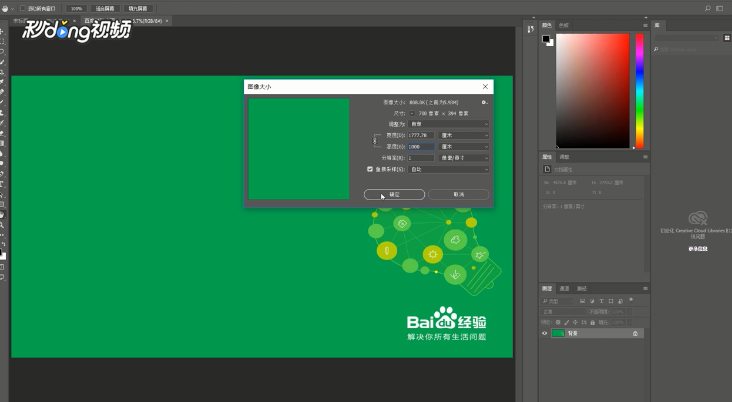732x402 pixels.
Task: Close the active document tab
Action: 167,21
